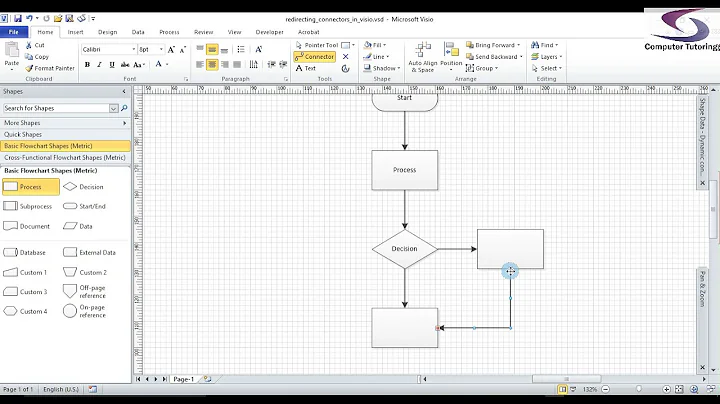Screen dimensions: 720x404
Task: Click the Find button
Action: [545, 45]
